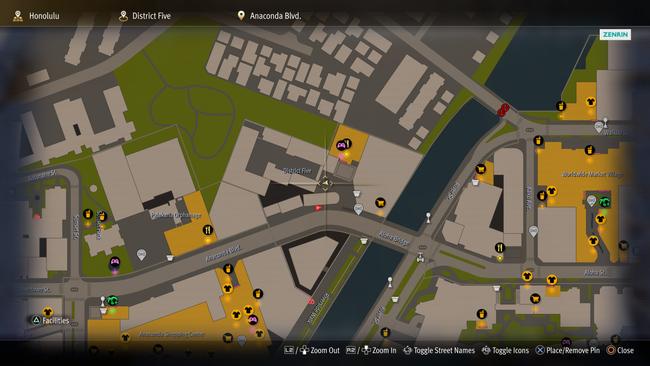The width and height of the screenshot is (650, 366).
Task: Click the ZENRIN logo badge
Action: pyautogui.click(x=615, y=34)
